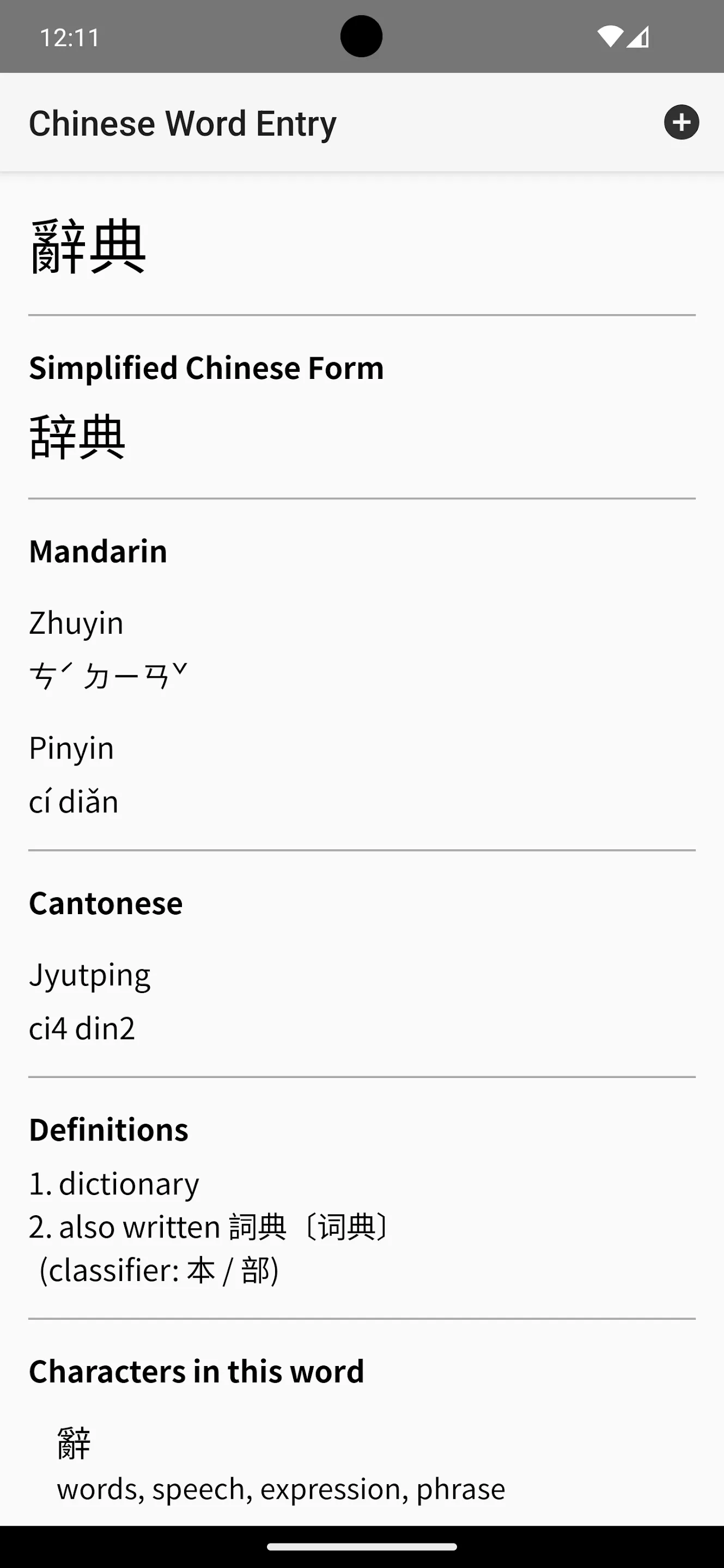
Task: Tap the cellular signal icon
Action: pyautogui.click(x=638, y=36)
